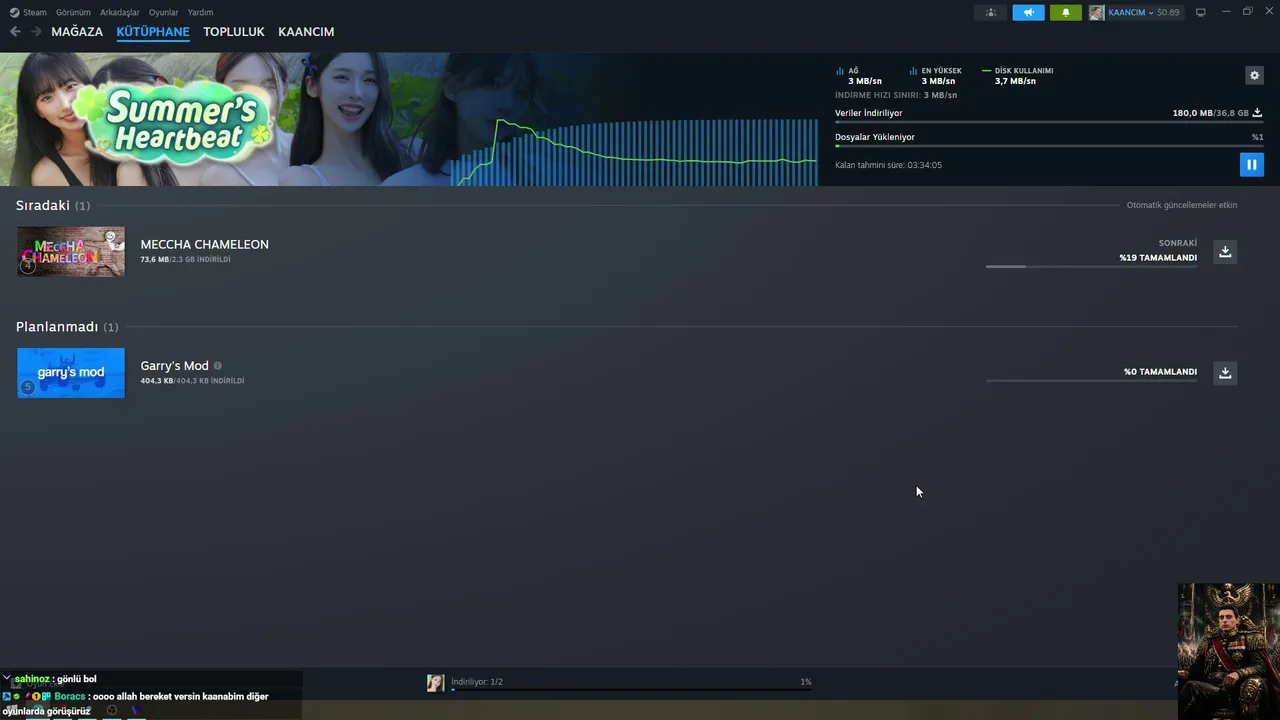Click the '404,3 KB/404,3 KB İNDİRİLDİ' text

(x=192, y=381)
